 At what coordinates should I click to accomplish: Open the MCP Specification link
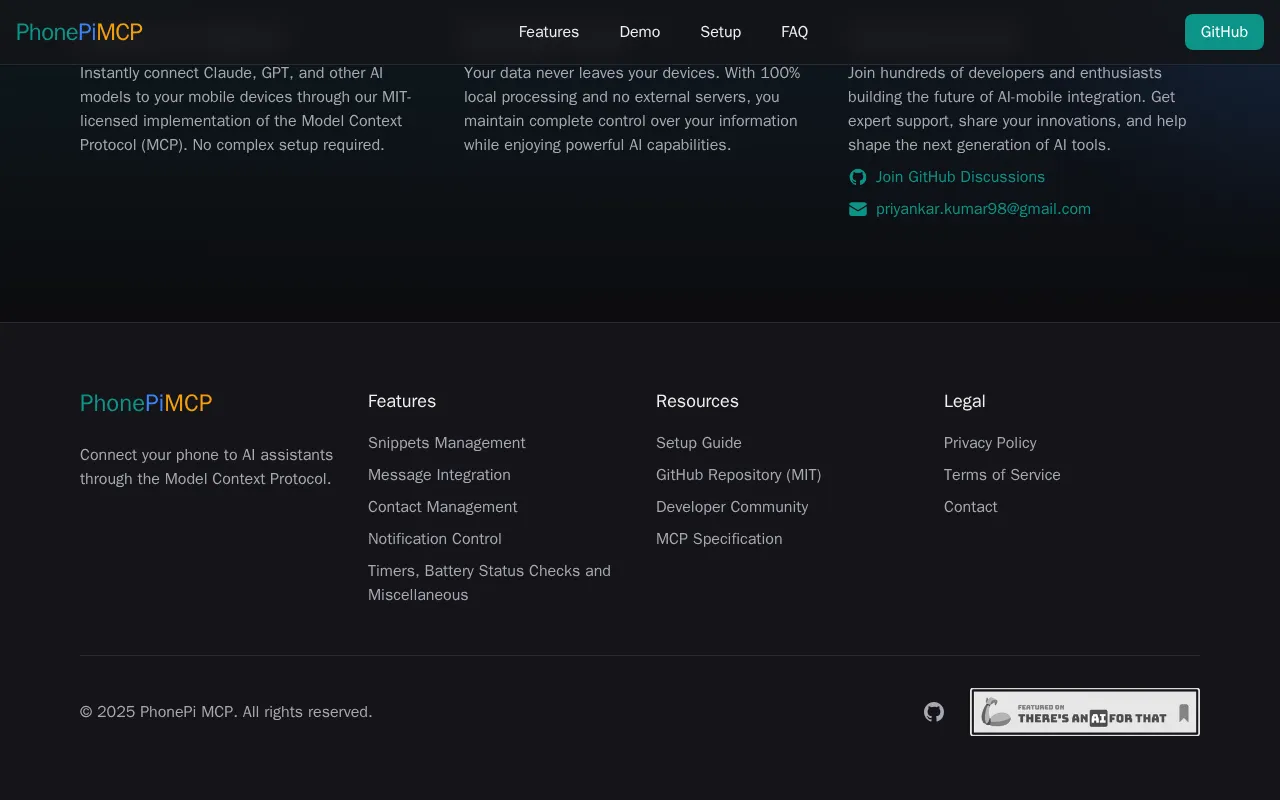pyautogui.click(x=719, y=539)
